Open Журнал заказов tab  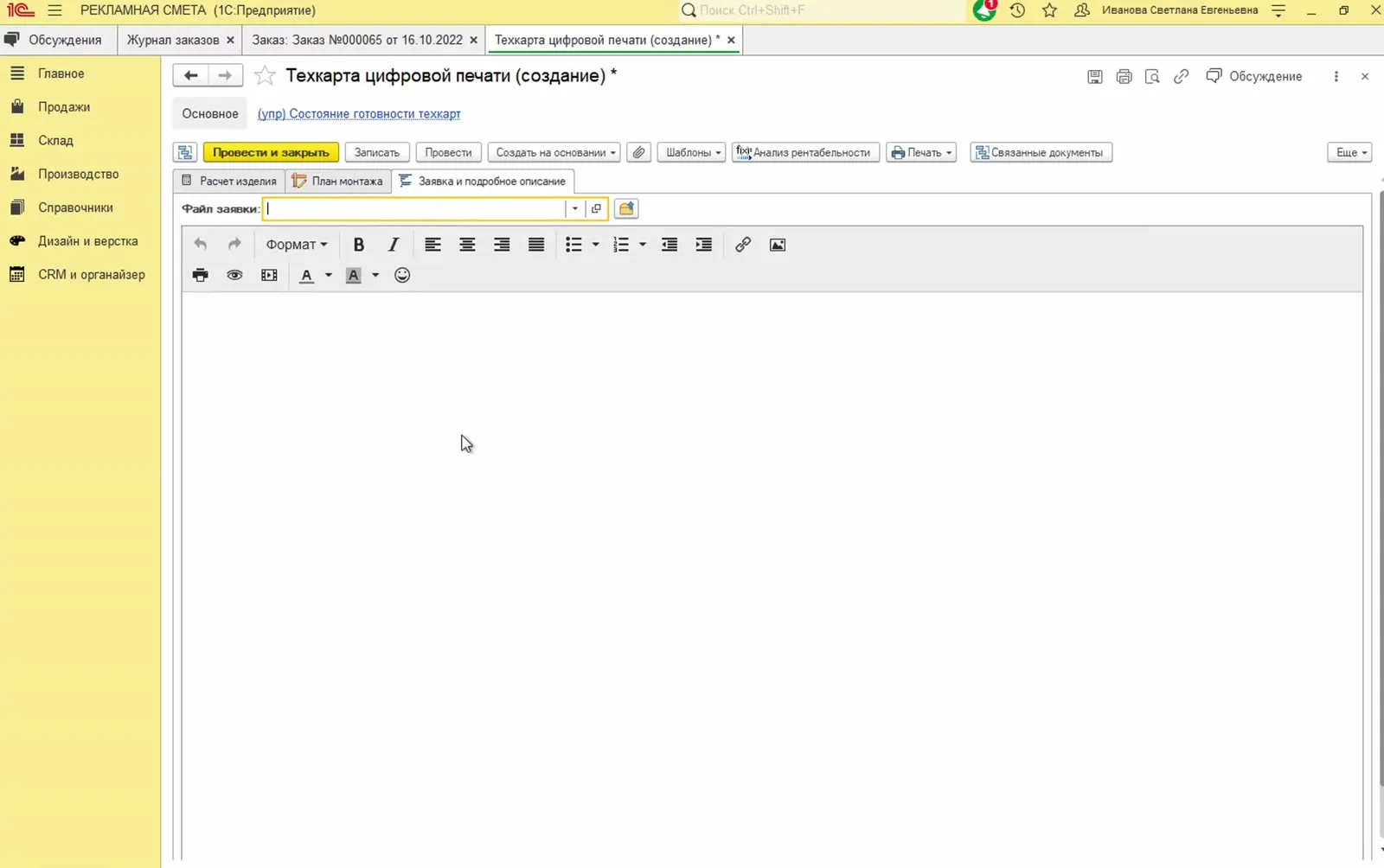coord(173,40)
